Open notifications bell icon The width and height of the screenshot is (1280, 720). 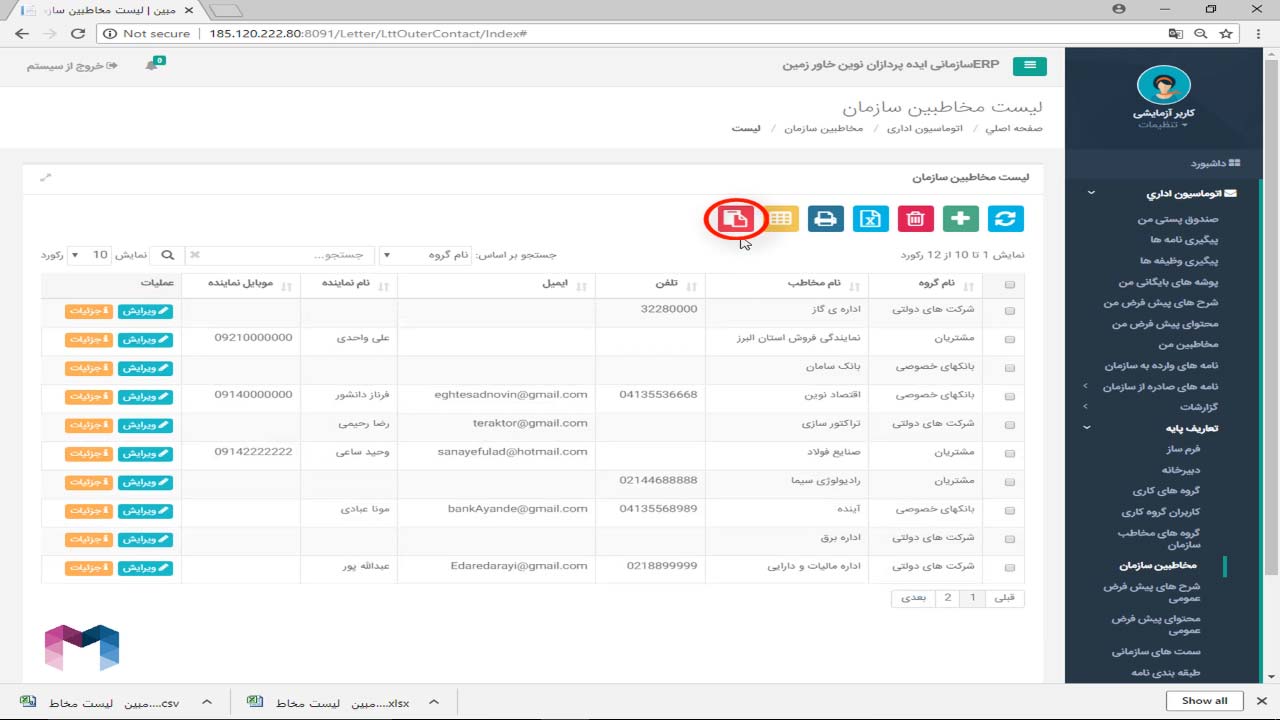point(152,65)
